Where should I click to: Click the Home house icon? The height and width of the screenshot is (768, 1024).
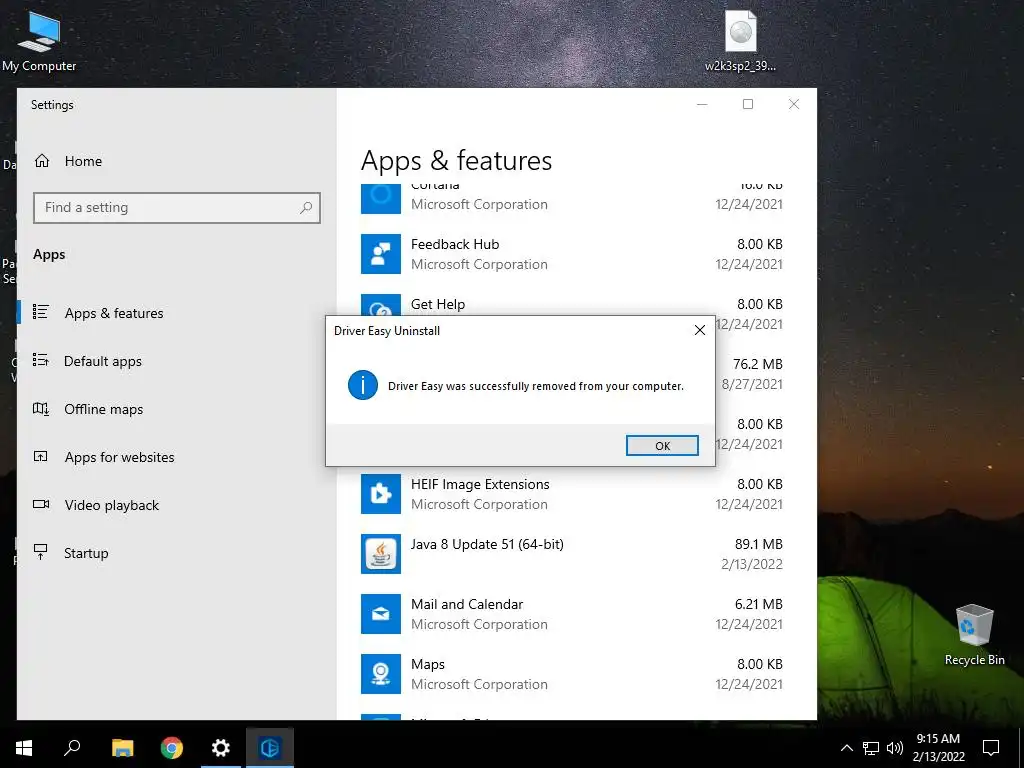(x=42, y=161)
